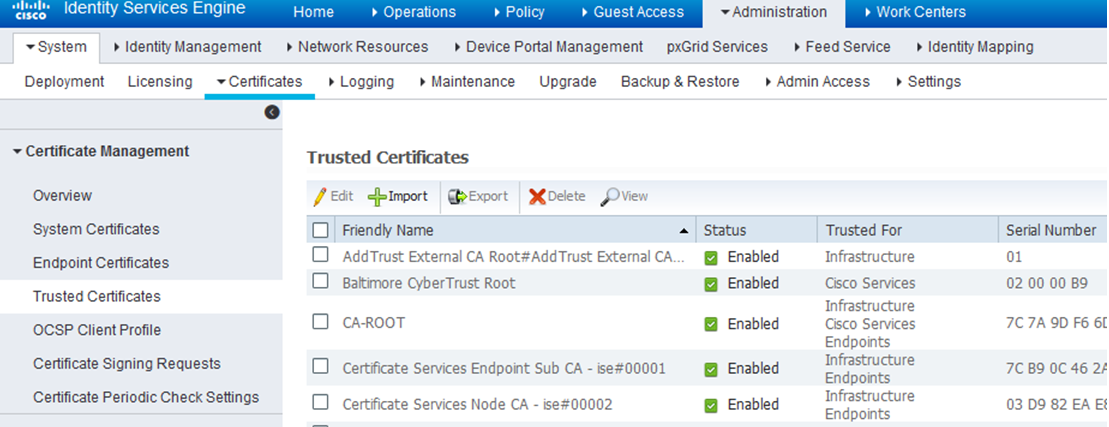This screenshot has height=427, width=1109.
Task: Open System Certificates in the sidebar
Action: tap(96, 230)
